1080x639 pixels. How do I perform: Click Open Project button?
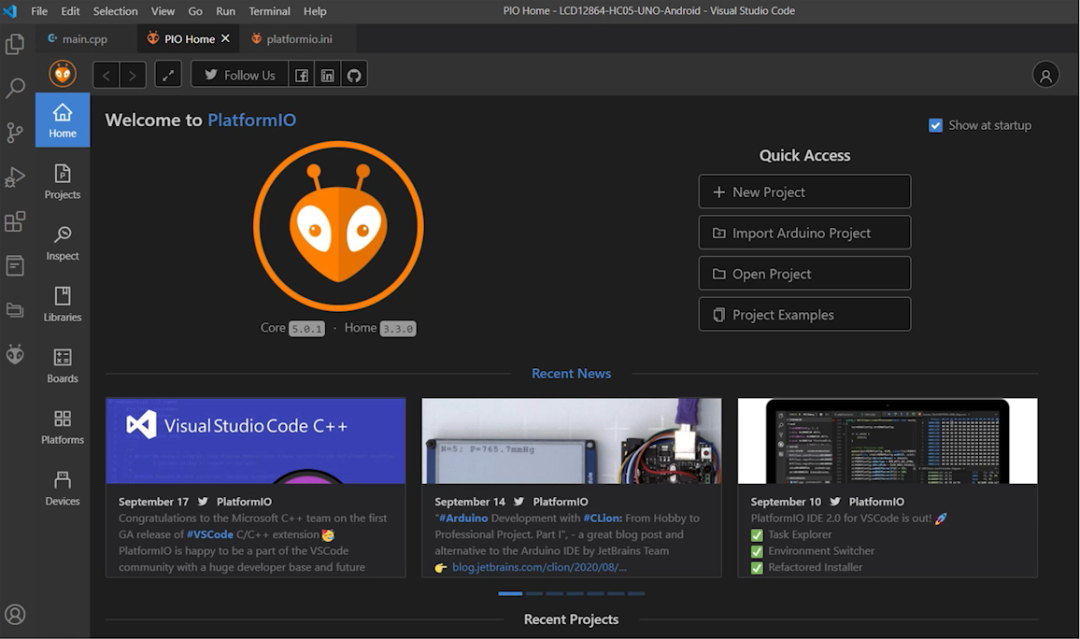click(804, 273)
